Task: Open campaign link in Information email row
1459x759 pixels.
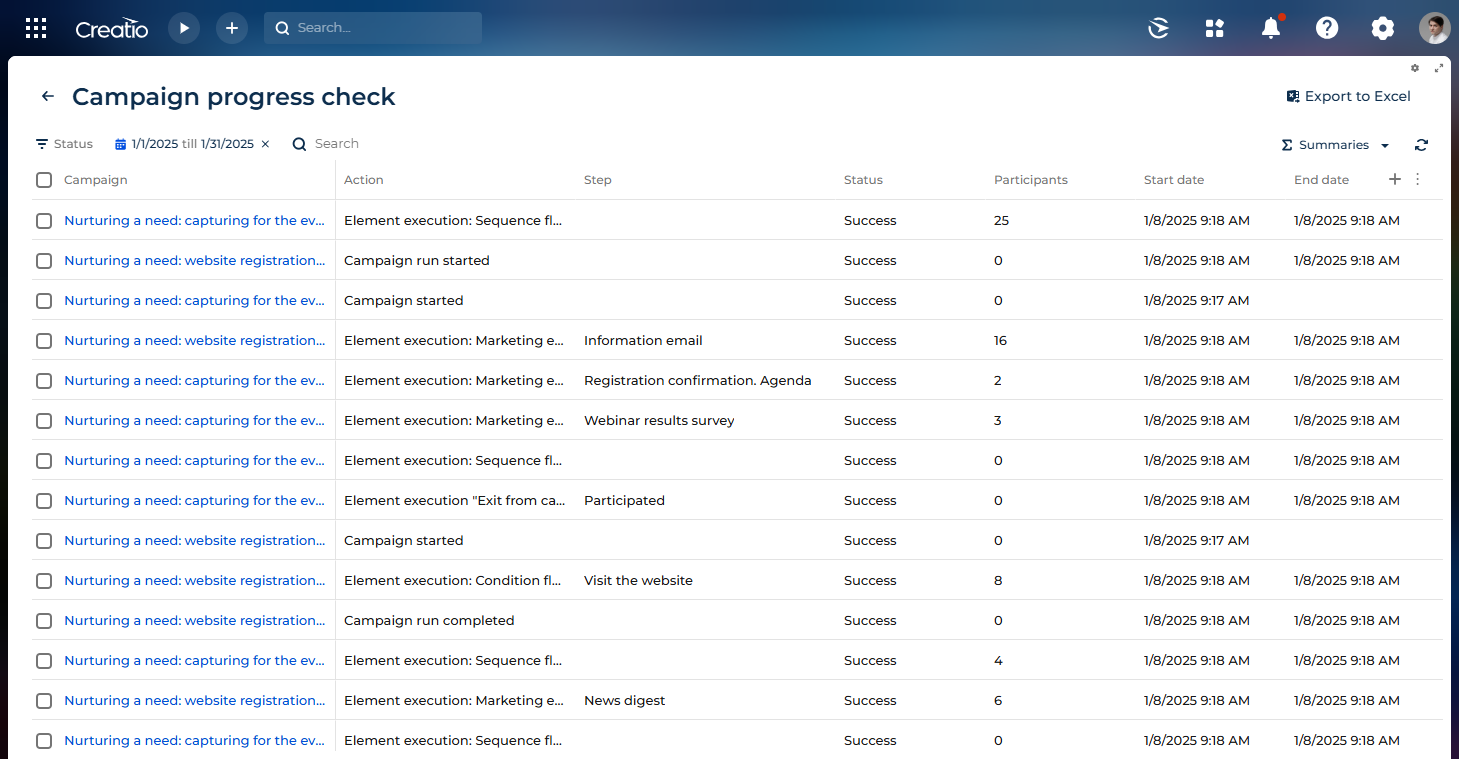Action: (195, 340)
